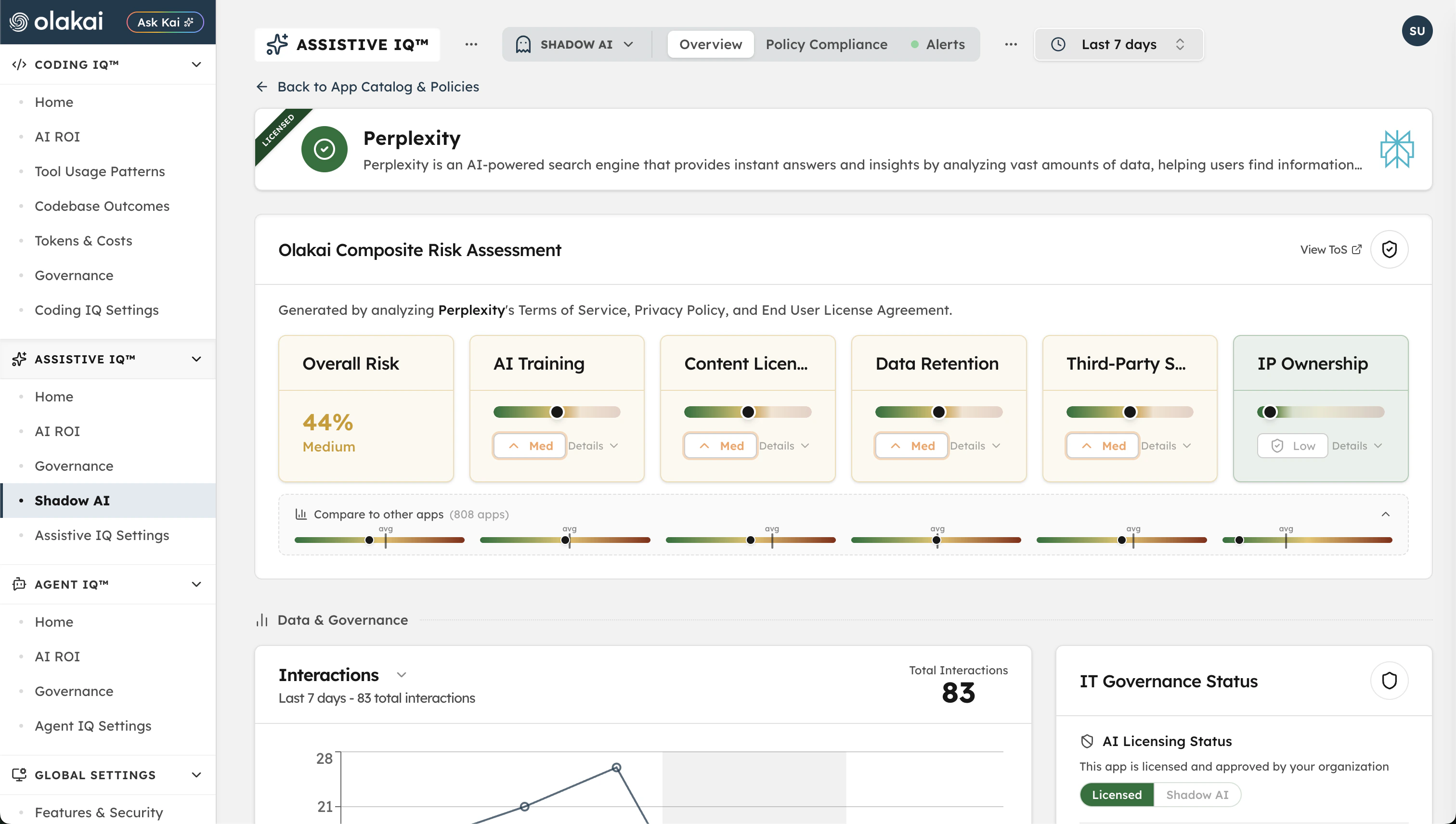Click the green licensed checkmark badge
This screenshot has height=824, width=1456.
click(325, 149)
